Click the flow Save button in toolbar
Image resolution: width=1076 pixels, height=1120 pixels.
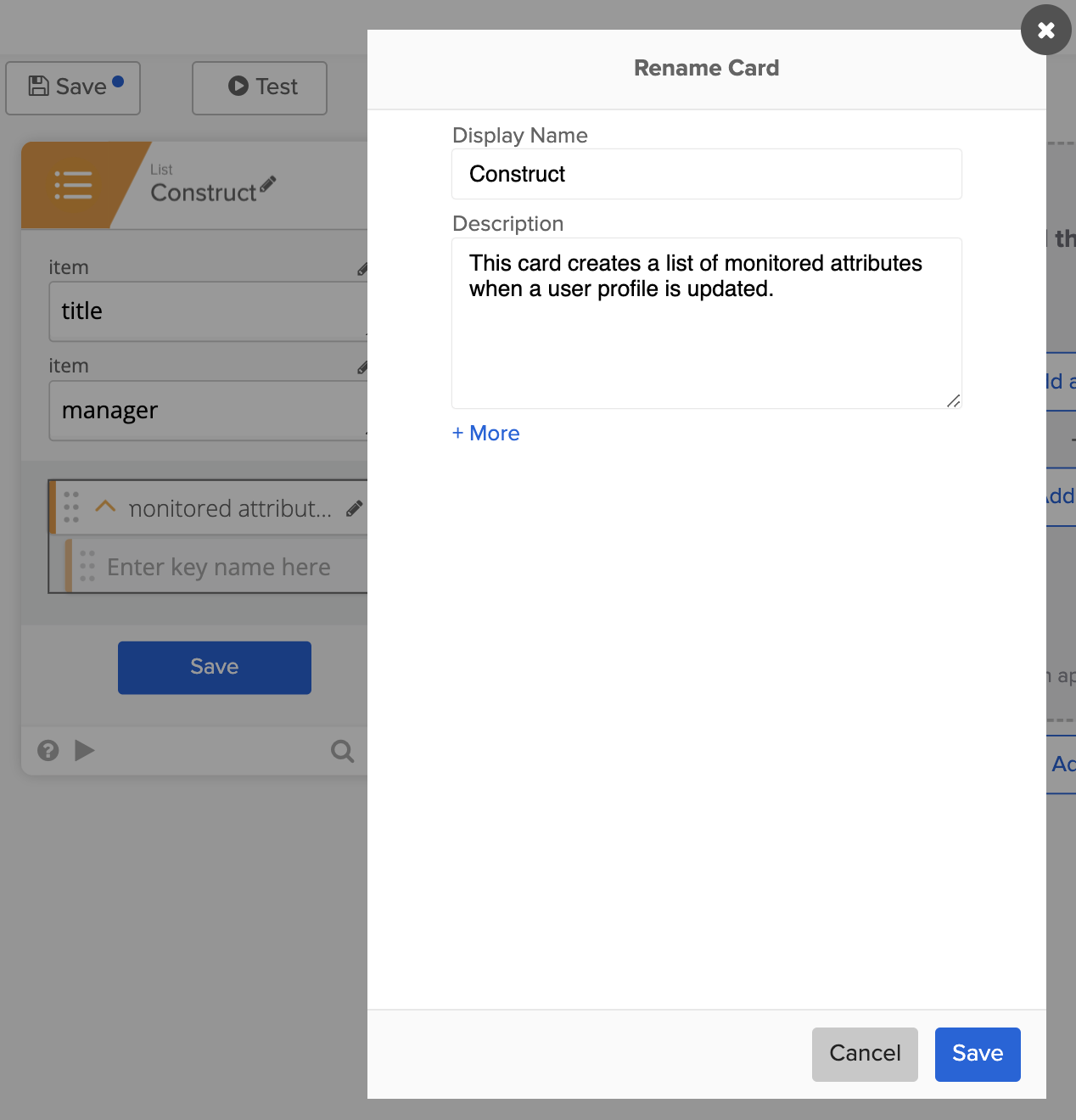(73, 87)
